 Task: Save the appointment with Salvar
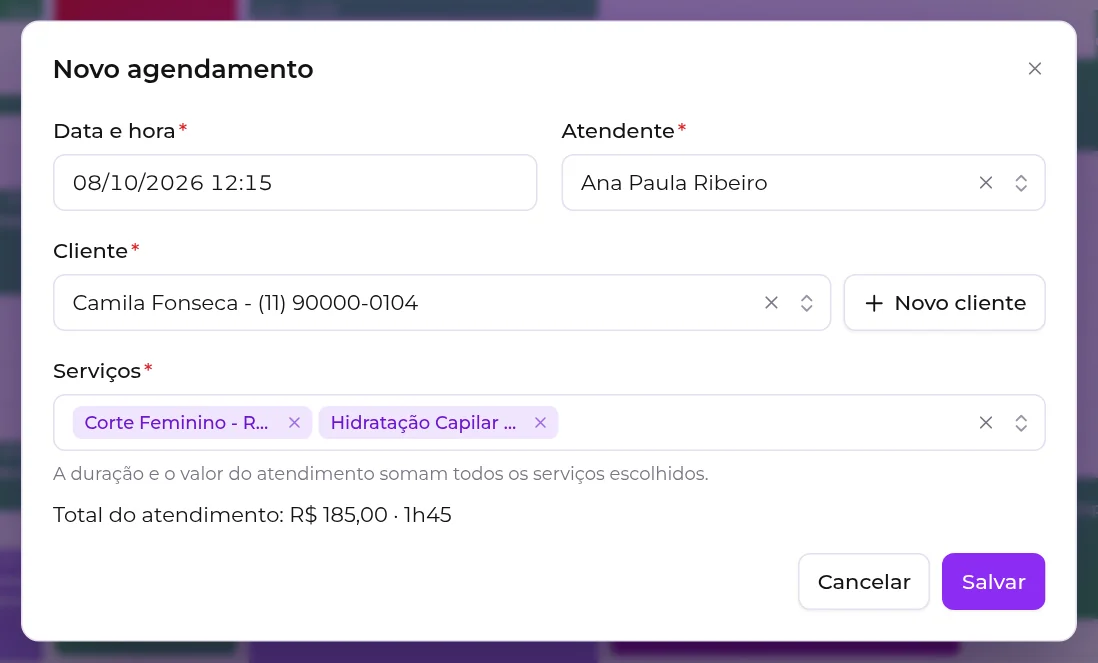coord(993,582)
